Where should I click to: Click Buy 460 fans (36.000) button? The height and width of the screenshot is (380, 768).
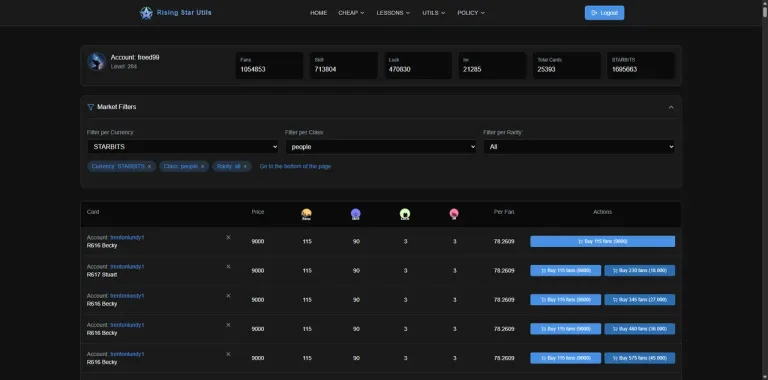(x=640, y=329)
